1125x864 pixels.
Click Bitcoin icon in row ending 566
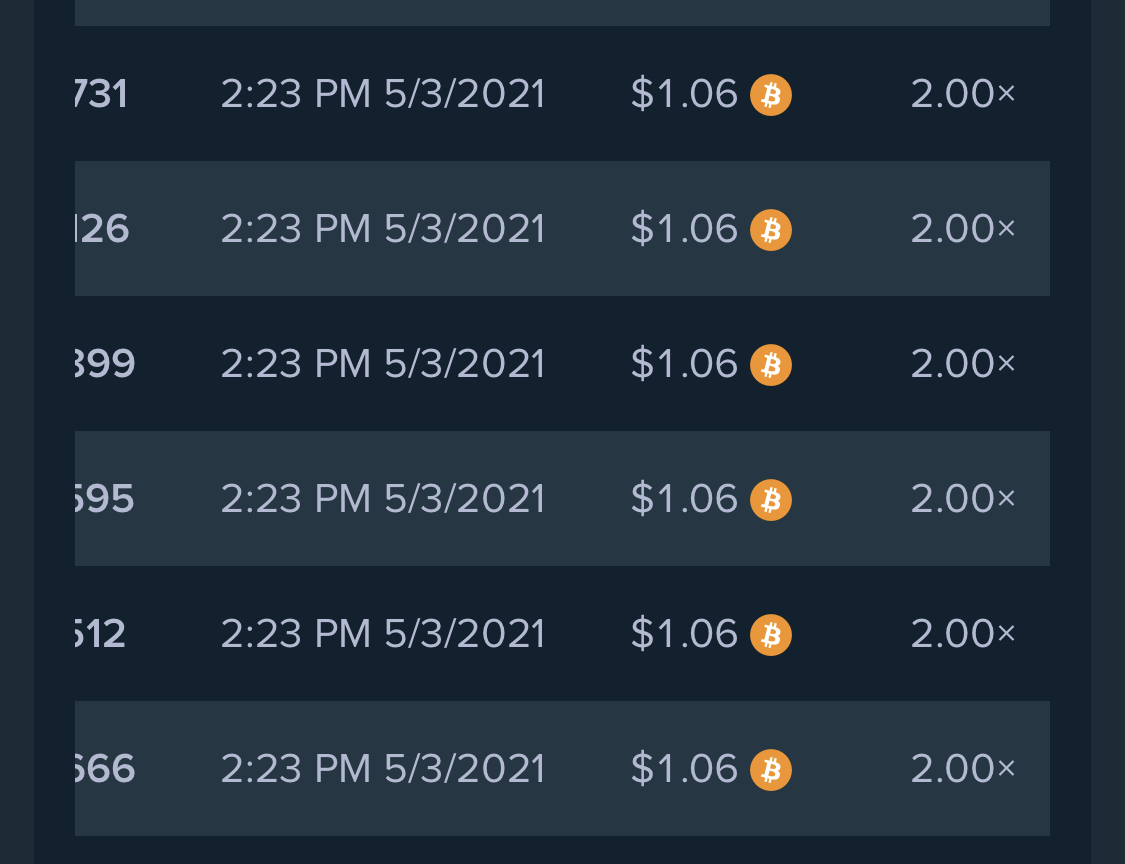click(x=771, y=769)
